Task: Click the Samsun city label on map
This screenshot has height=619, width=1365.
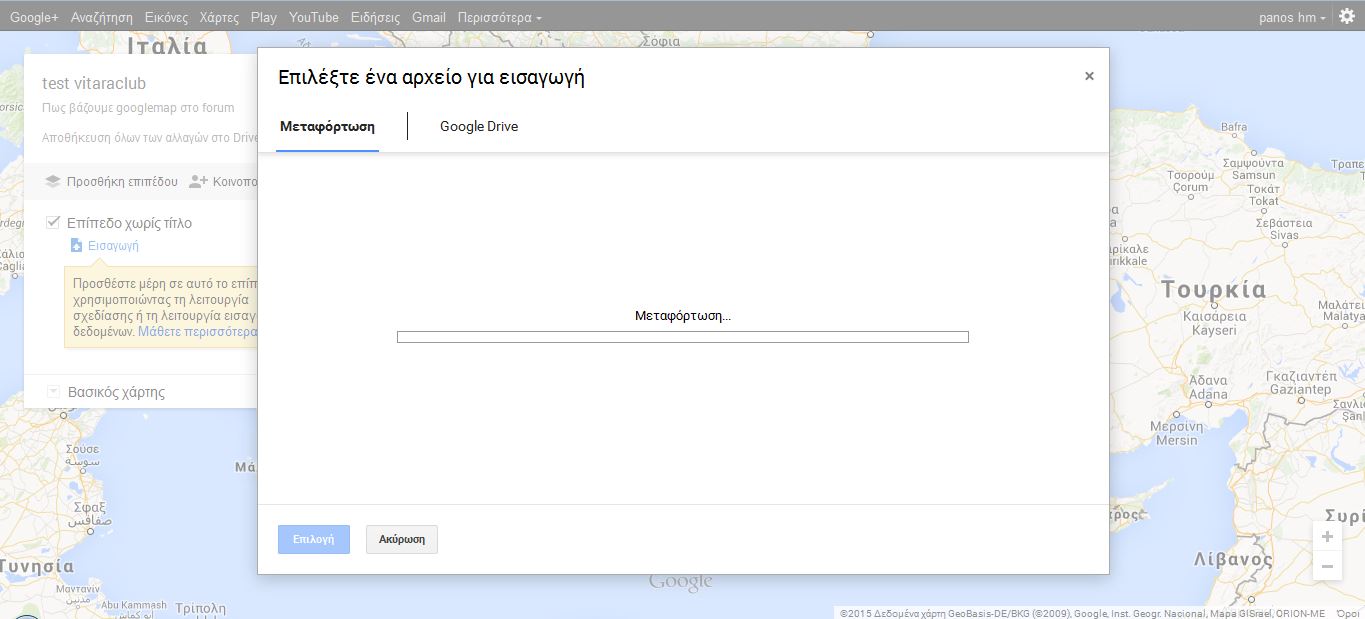Action: click(1253, 175)
